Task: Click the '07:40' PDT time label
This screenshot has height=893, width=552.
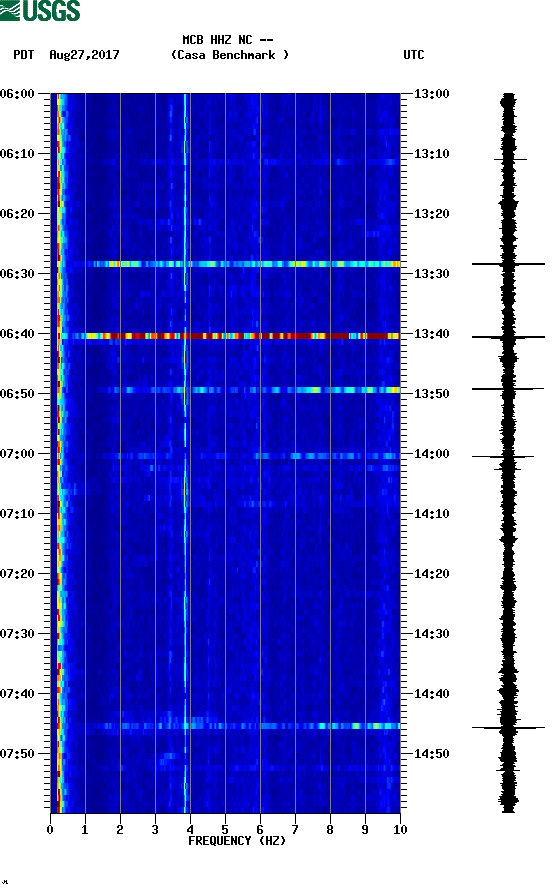Action: [x=17, y=694]
